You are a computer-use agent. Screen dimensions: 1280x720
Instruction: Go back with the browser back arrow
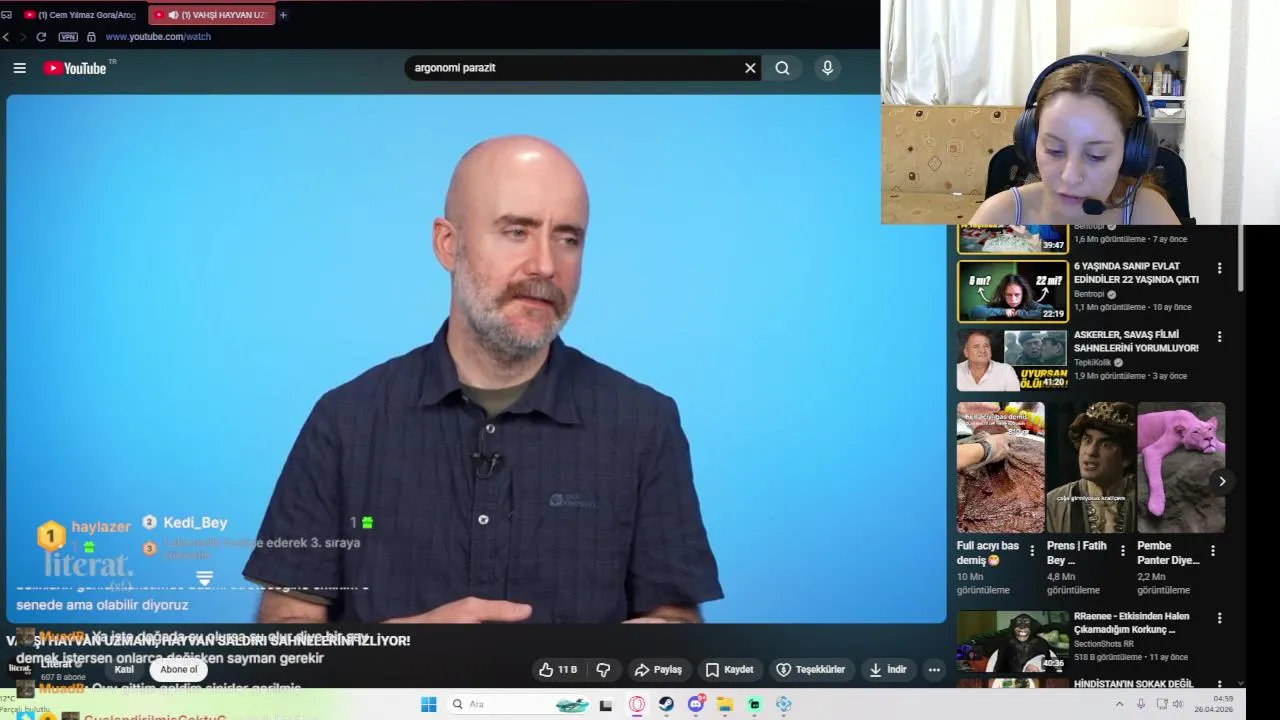[x=6, y=37]
